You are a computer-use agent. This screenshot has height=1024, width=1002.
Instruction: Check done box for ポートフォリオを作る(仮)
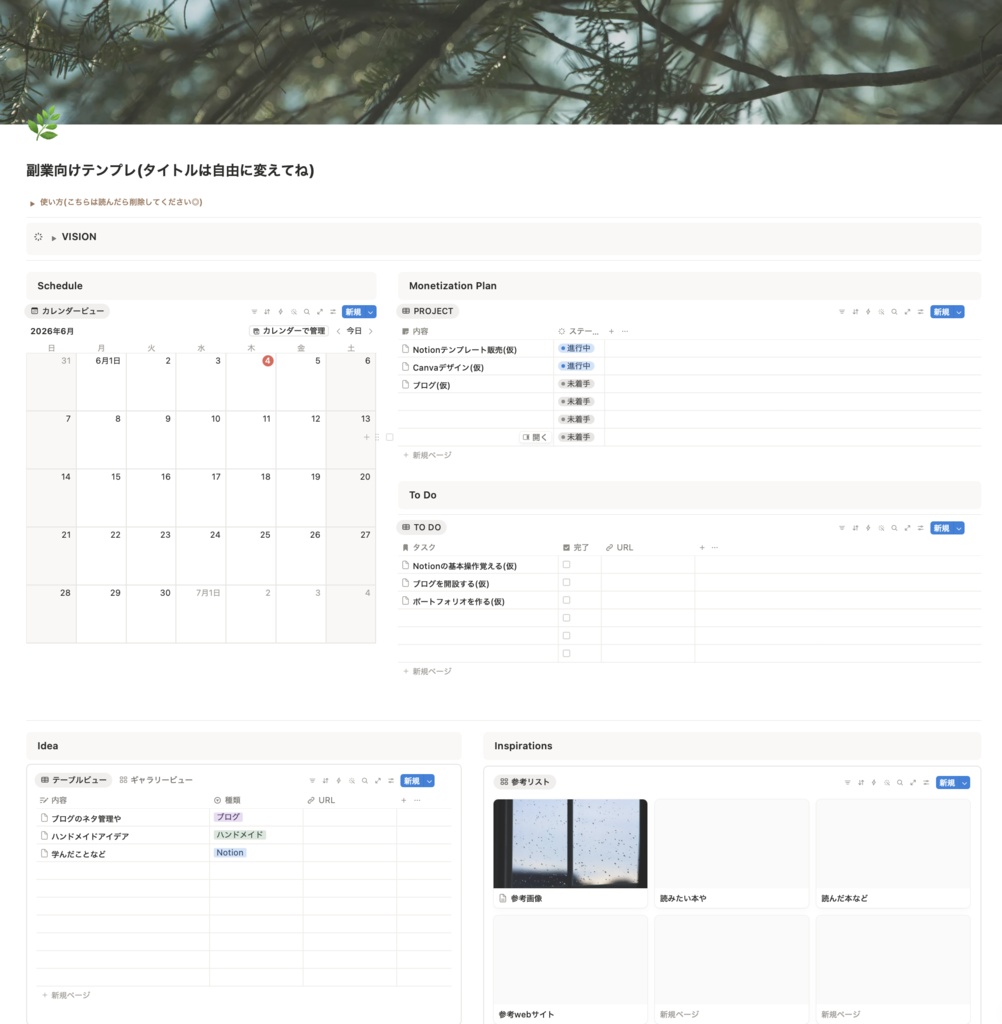point(566,600)
